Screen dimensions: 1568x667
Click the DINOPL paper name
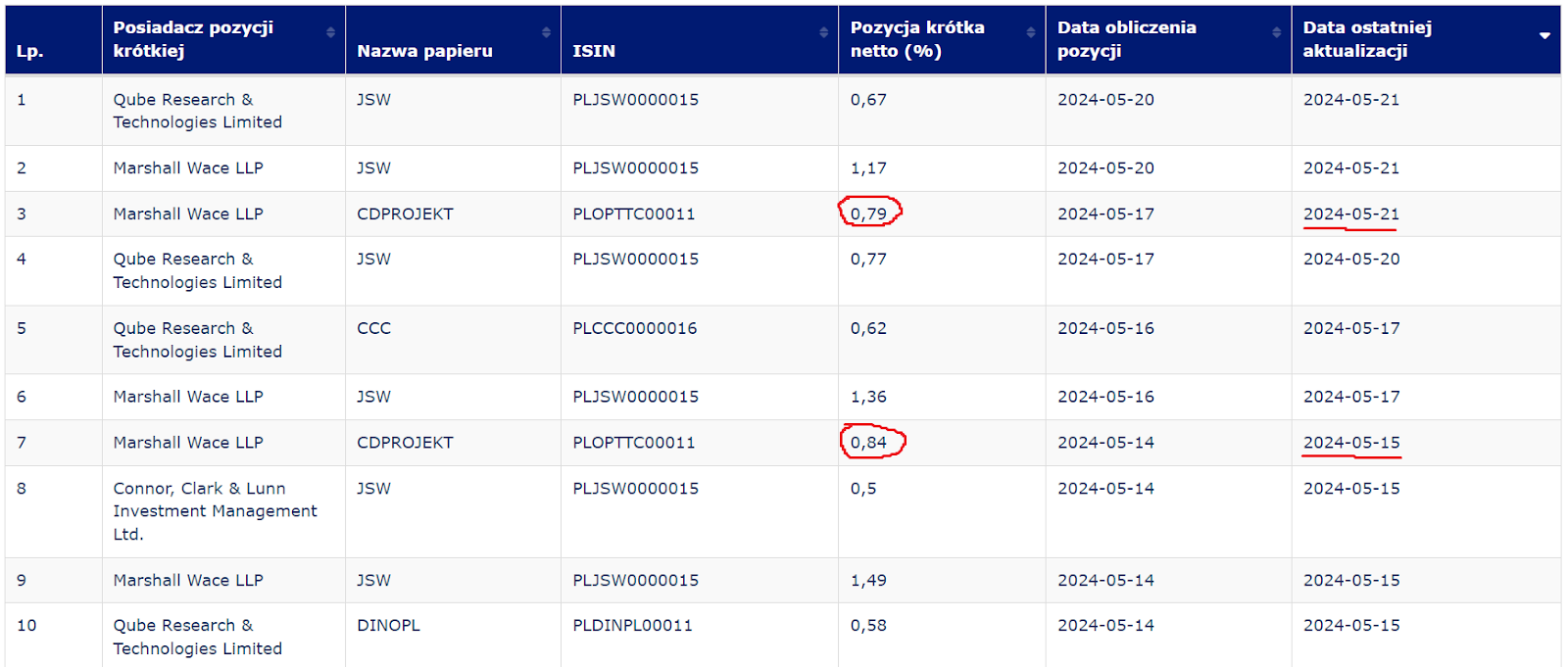(388, 625)
